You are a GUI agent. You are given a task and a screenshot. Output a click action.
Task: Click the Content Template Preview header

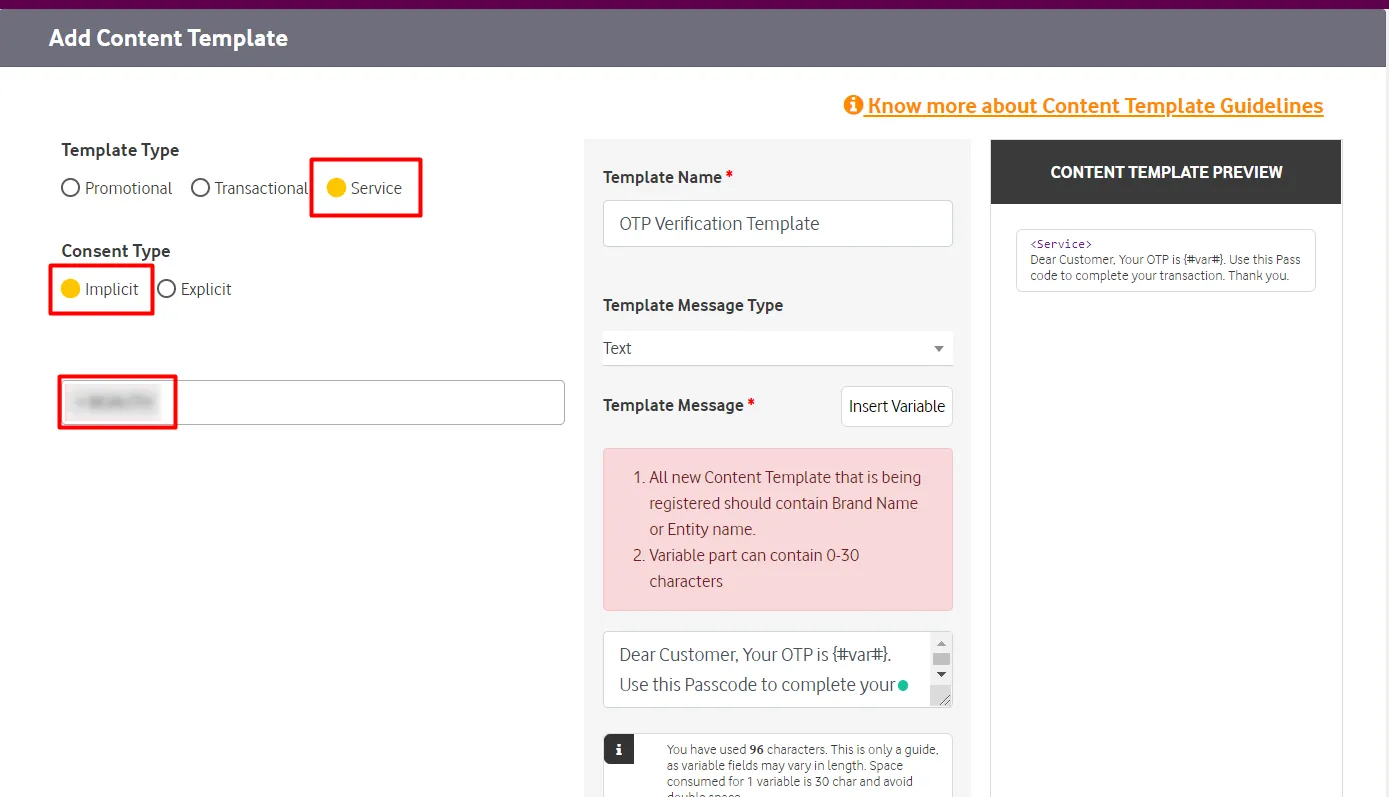[1166, 172]
